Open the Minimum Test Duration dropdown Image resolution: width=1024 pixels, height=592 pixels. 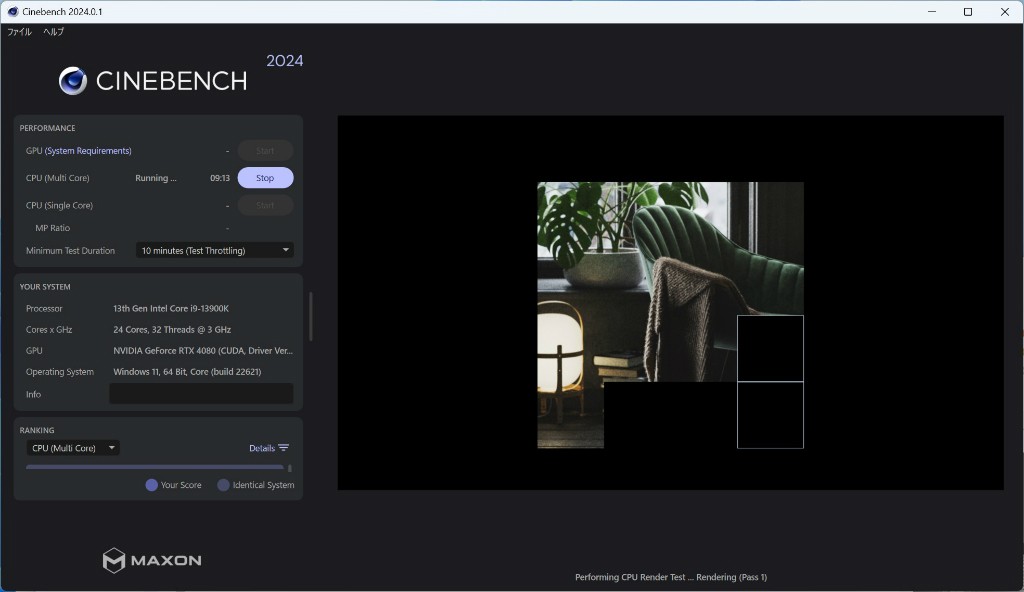pyautogui.click(x=215, y=250)
